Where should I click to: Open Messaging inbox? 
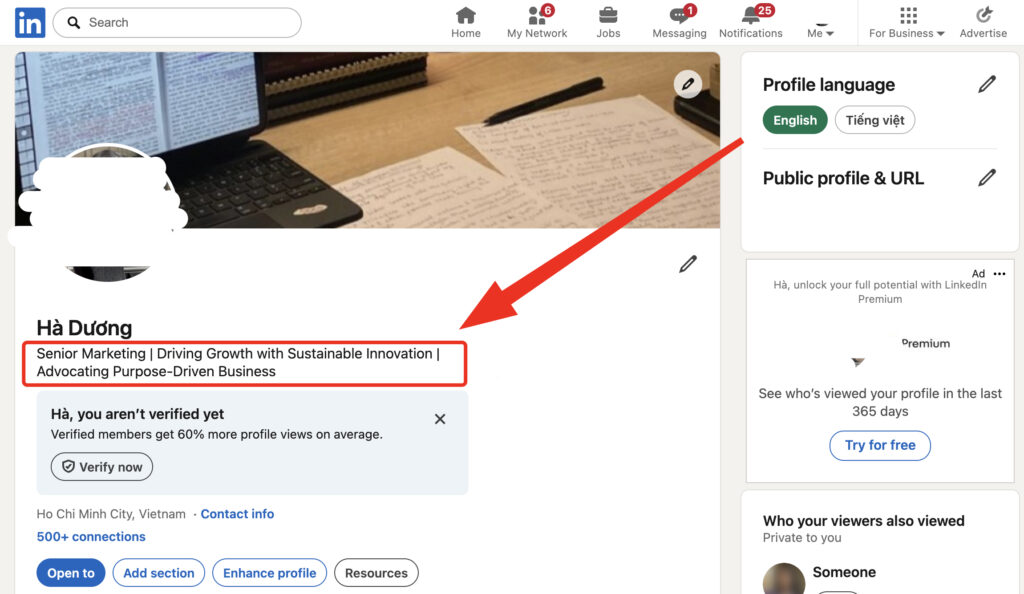pos(679,23)
